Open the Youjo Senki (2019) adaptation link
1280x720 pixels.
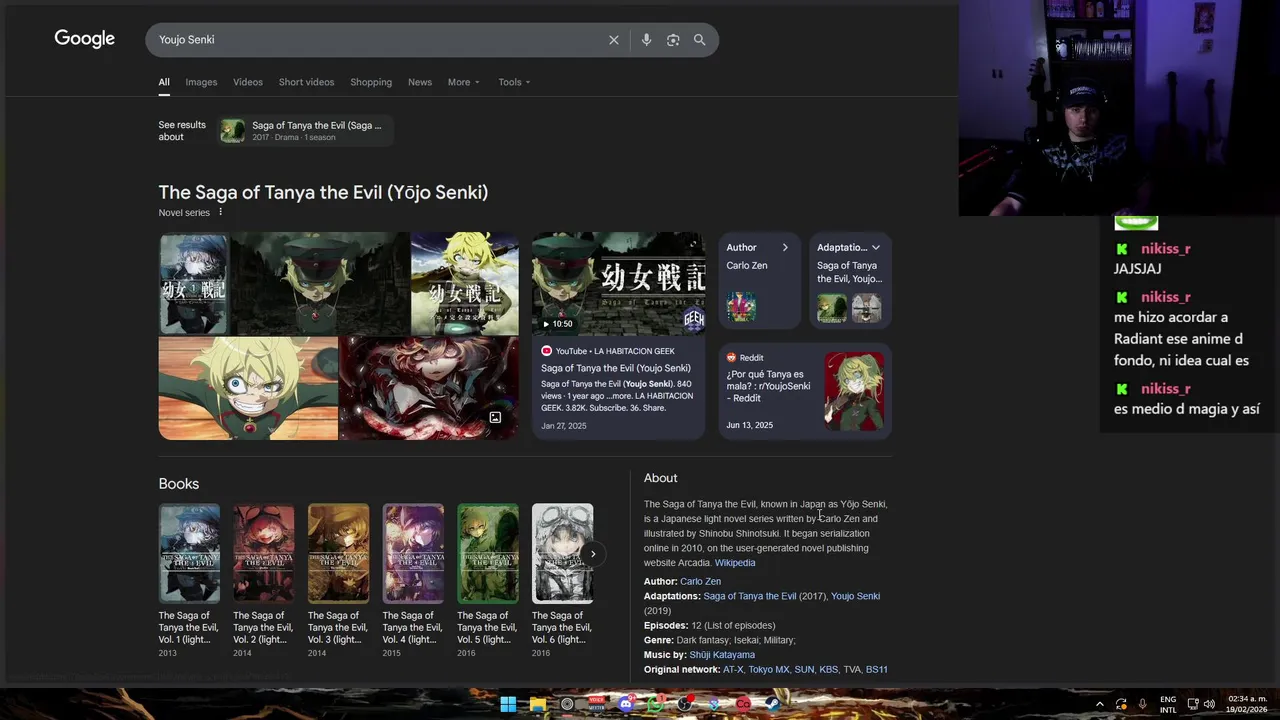pos(855,596)
